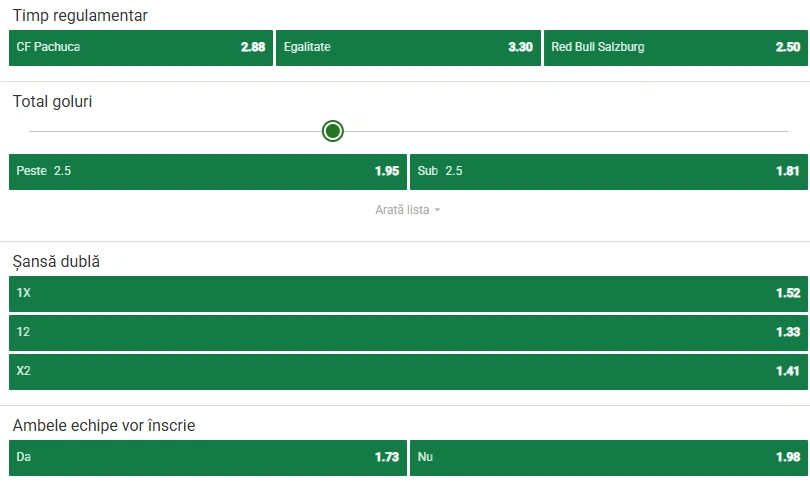
Task: Select the 12 double chance option
Action: pyautogui.click(x=408, y=333)
